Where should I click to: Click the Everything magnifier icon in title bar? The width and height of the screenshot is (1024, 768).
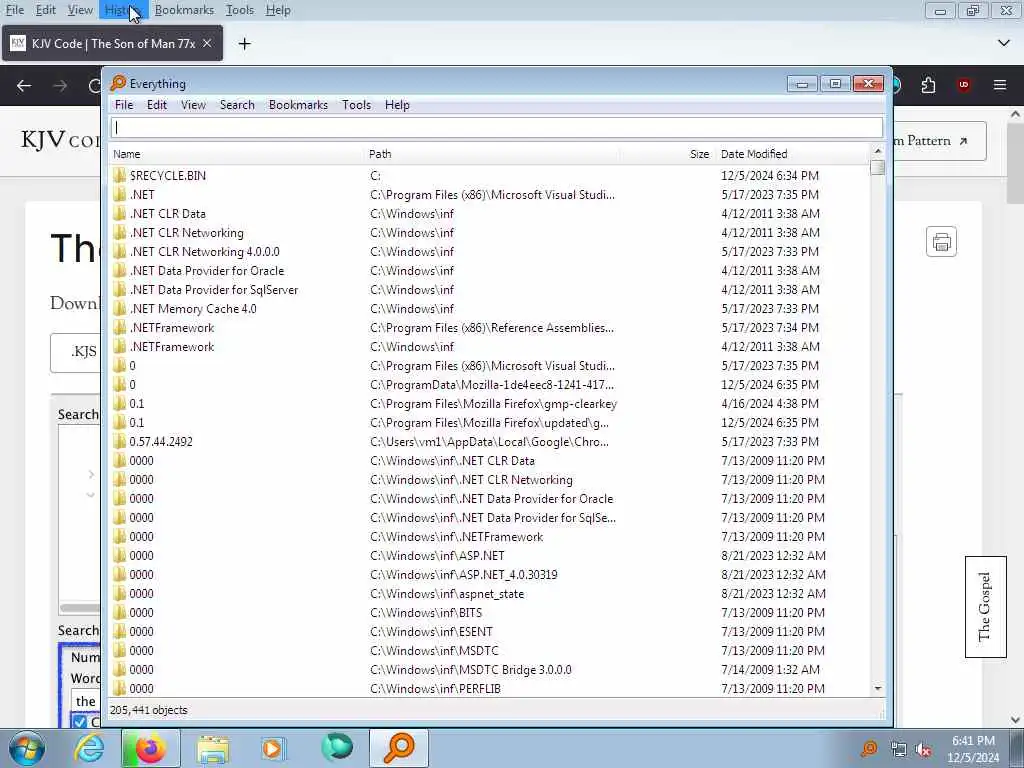pos(118,83)
